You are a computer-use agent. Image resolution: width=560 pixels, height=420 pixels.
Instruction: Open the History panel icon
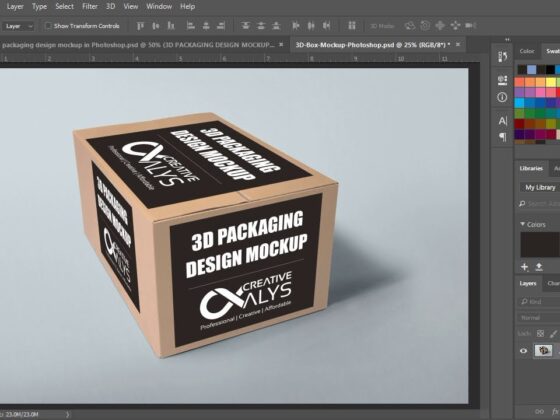pos(503,57)
